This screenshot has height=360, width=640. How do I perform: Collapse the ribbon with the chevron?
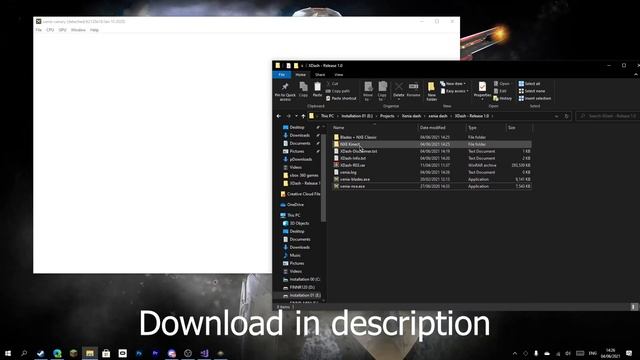point(636,75)
